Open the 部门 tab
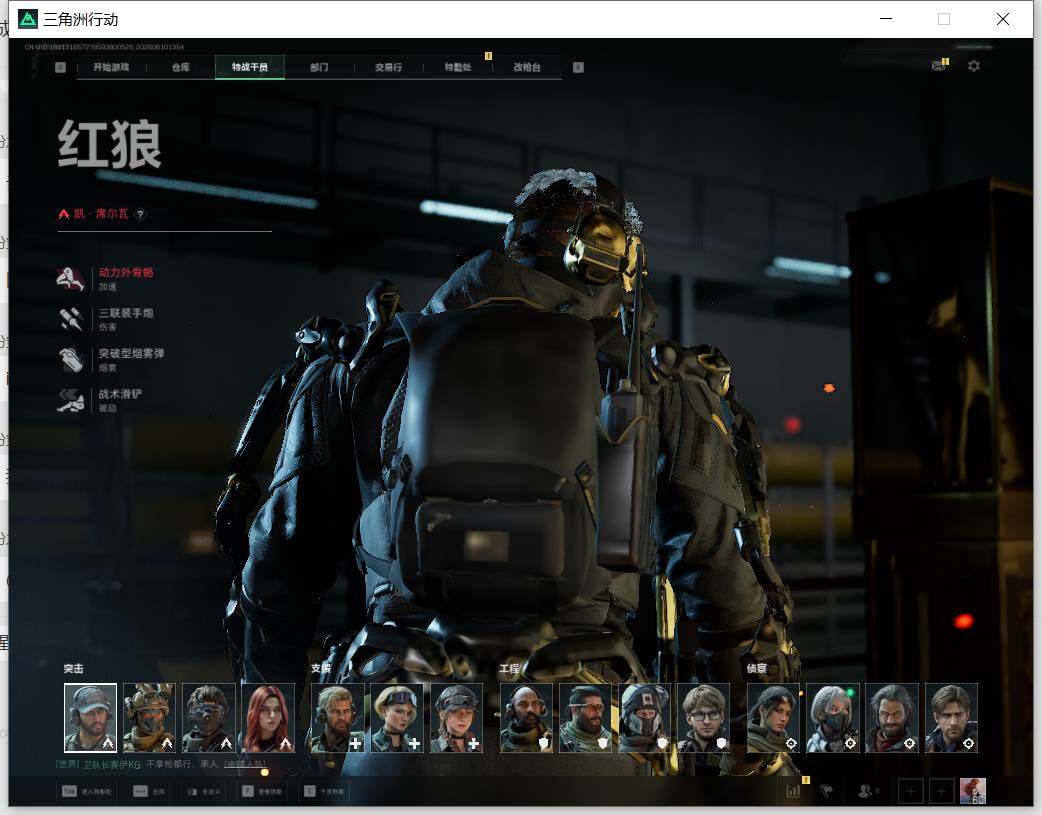 click(x=319, y=67)
